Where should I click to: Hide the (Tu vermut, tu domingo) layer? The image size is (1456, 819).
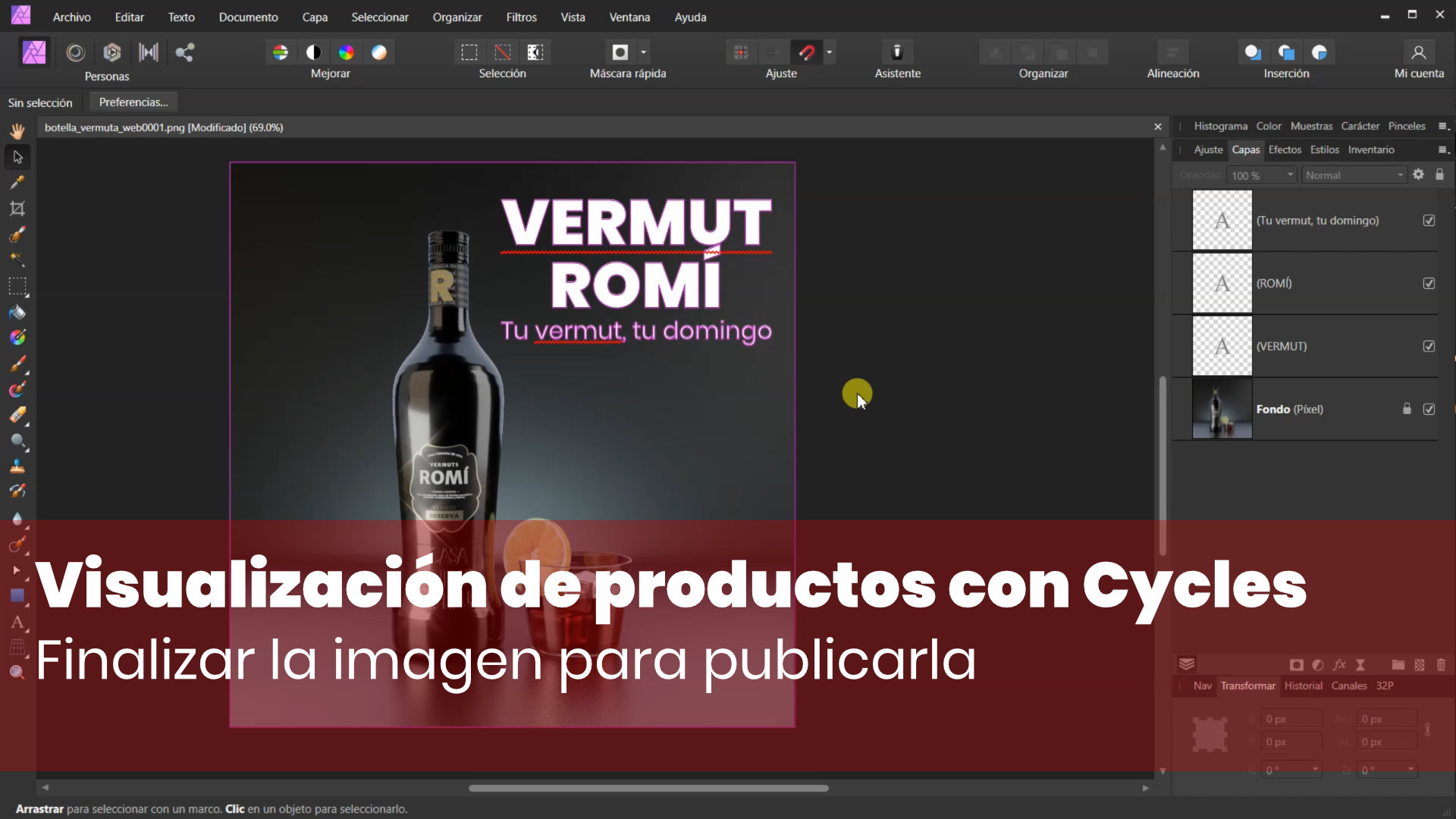click(x=1429, y=221)
